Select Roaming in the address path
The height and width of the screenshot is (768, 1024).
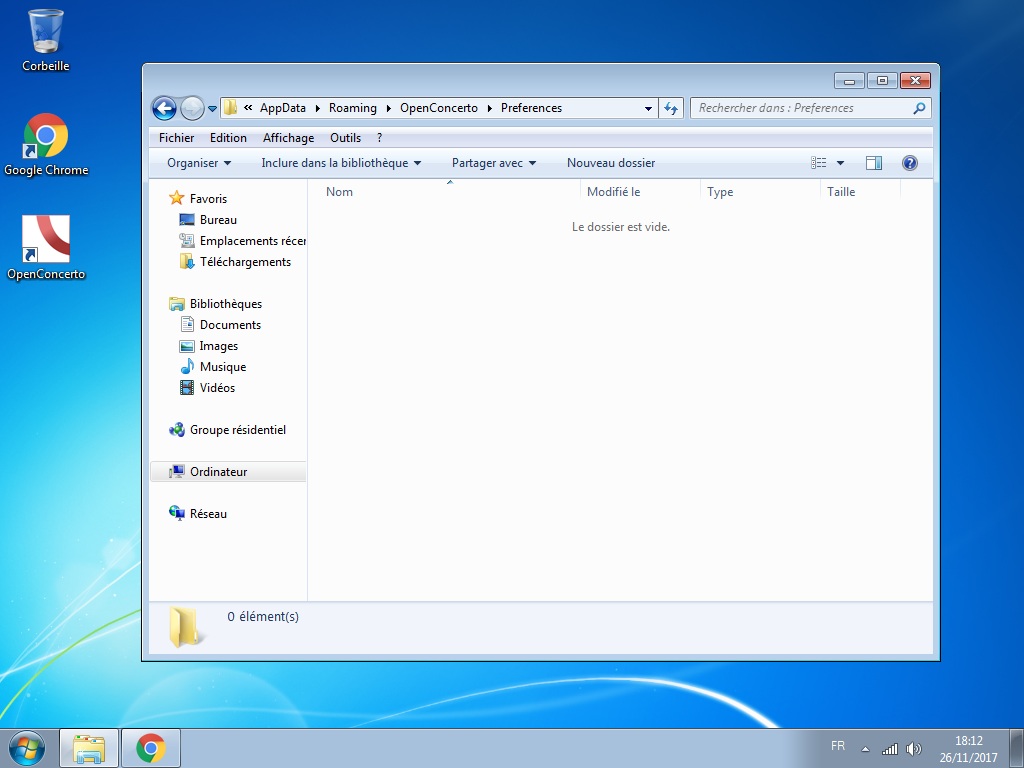point(353,108)
